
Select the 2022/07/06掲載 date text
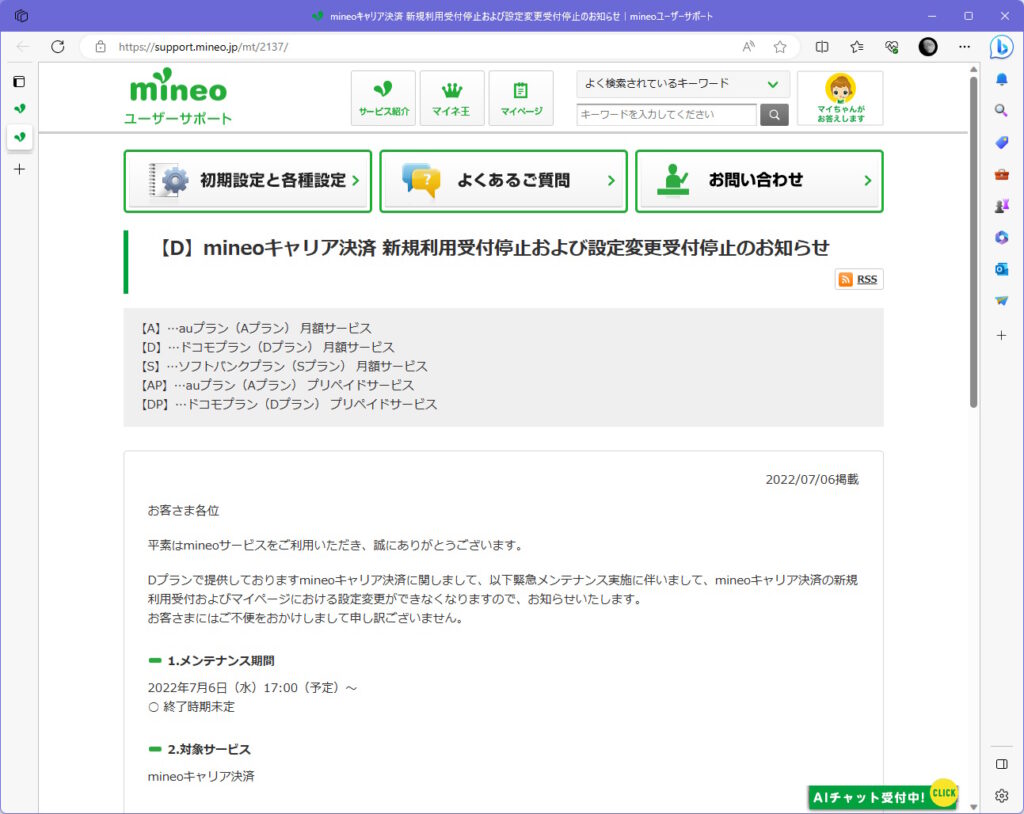click(812, 480)
